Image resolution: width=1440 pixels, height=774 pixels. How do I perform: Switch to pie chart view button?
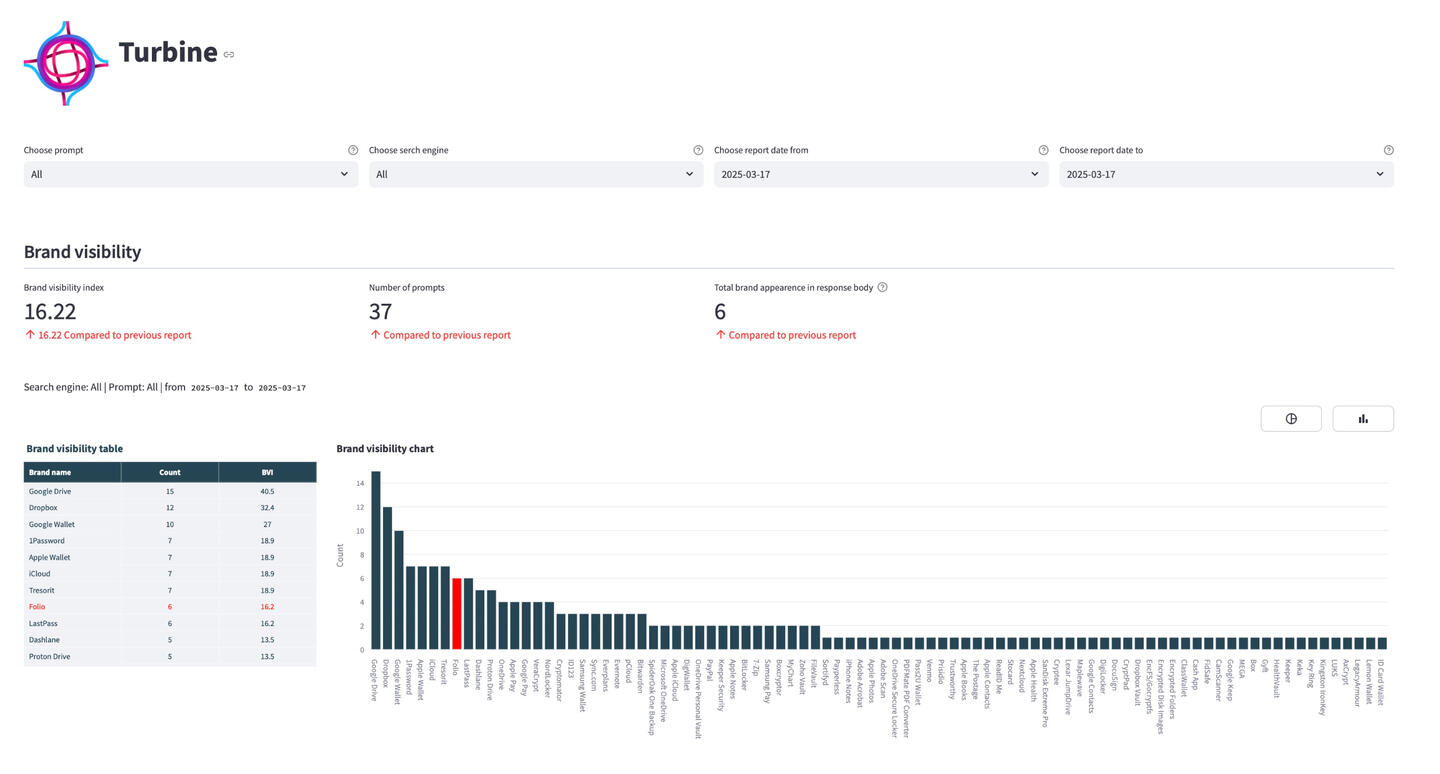pyautogui.click(x=1291, y=419)
